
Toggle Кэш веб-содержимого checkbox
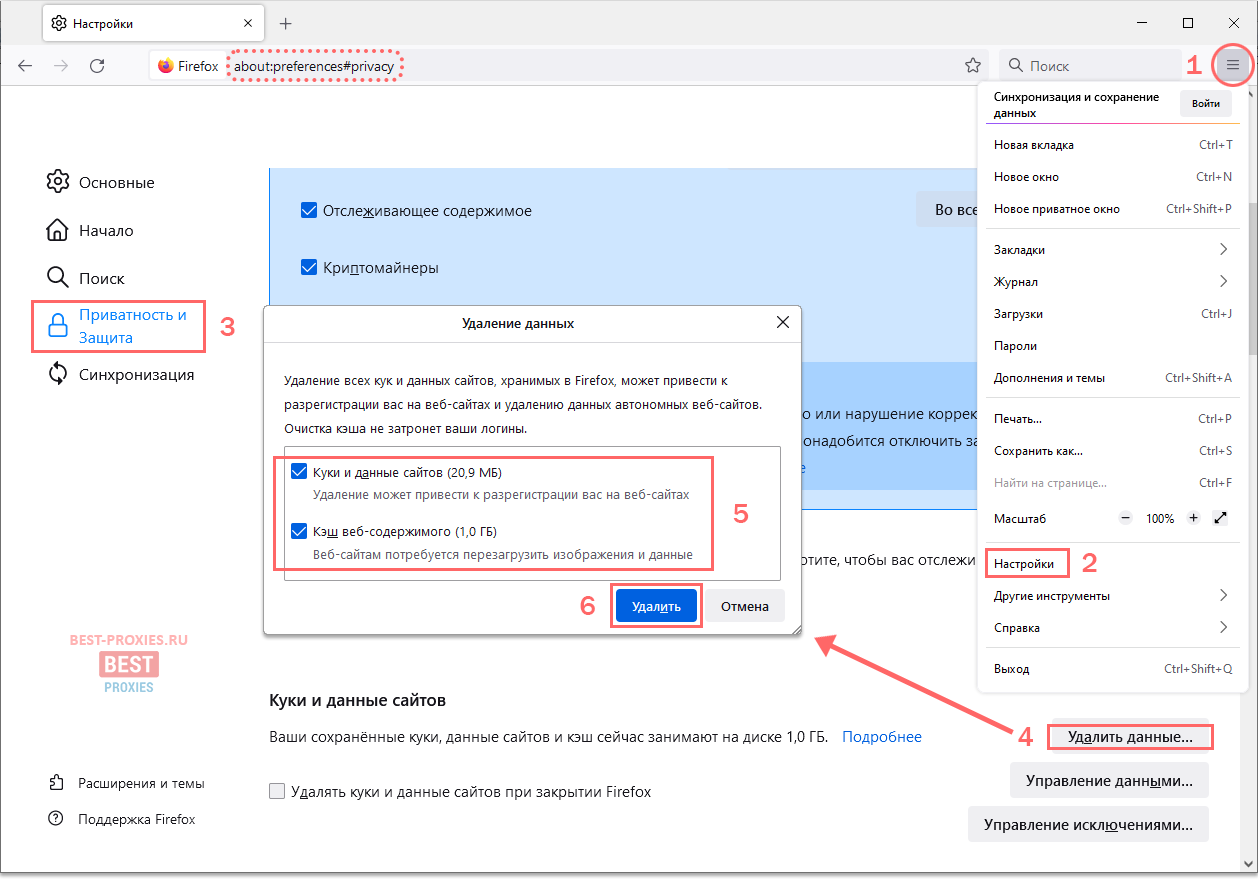click(299, 531)
